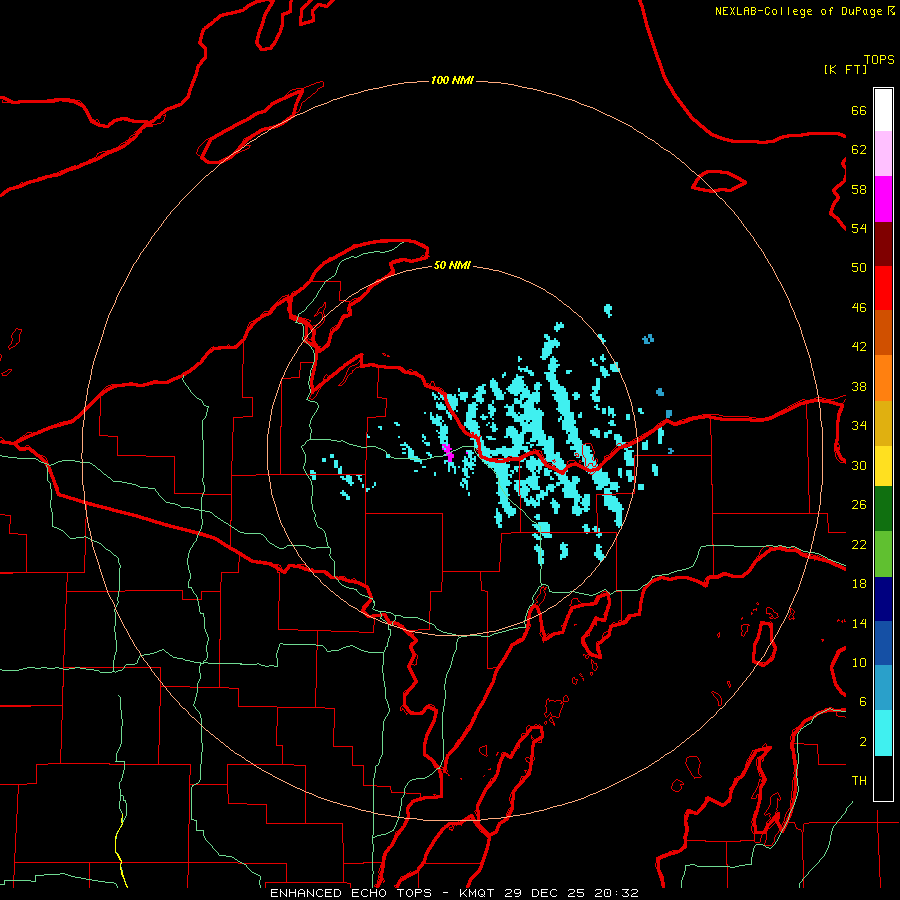The image size is (900, 900).
Task: Click the [K FT] units label
Action: tap(845, 69)
